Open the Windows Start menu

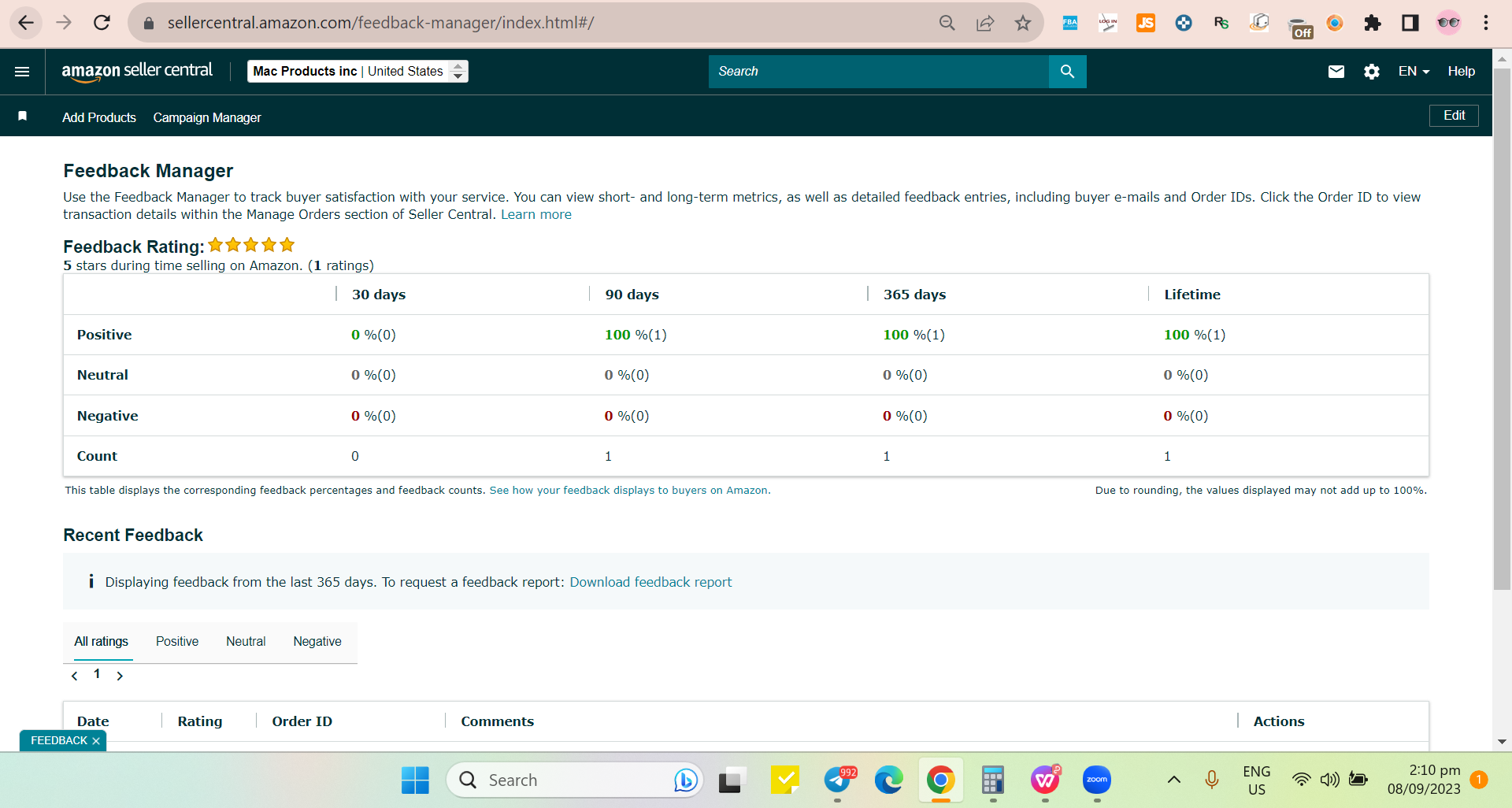(x=415, y=780)
